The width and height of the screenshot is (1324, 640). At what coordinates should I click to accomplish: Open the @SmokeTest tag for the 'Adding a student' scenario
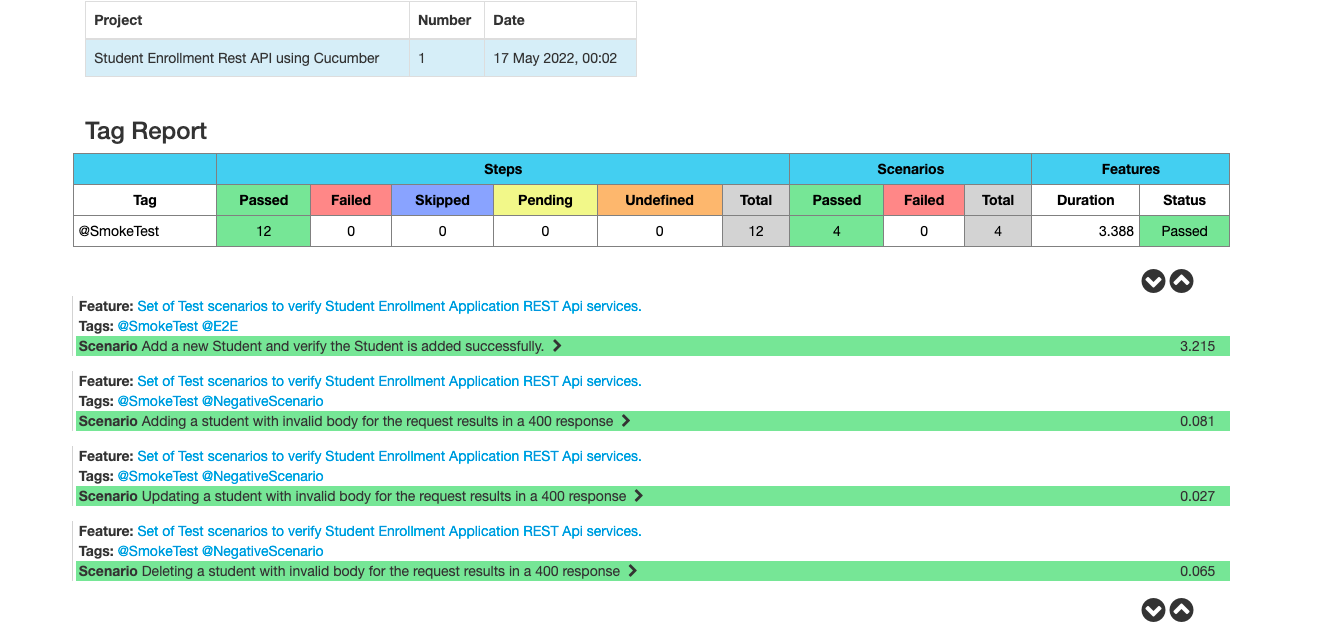coord(158,401)
